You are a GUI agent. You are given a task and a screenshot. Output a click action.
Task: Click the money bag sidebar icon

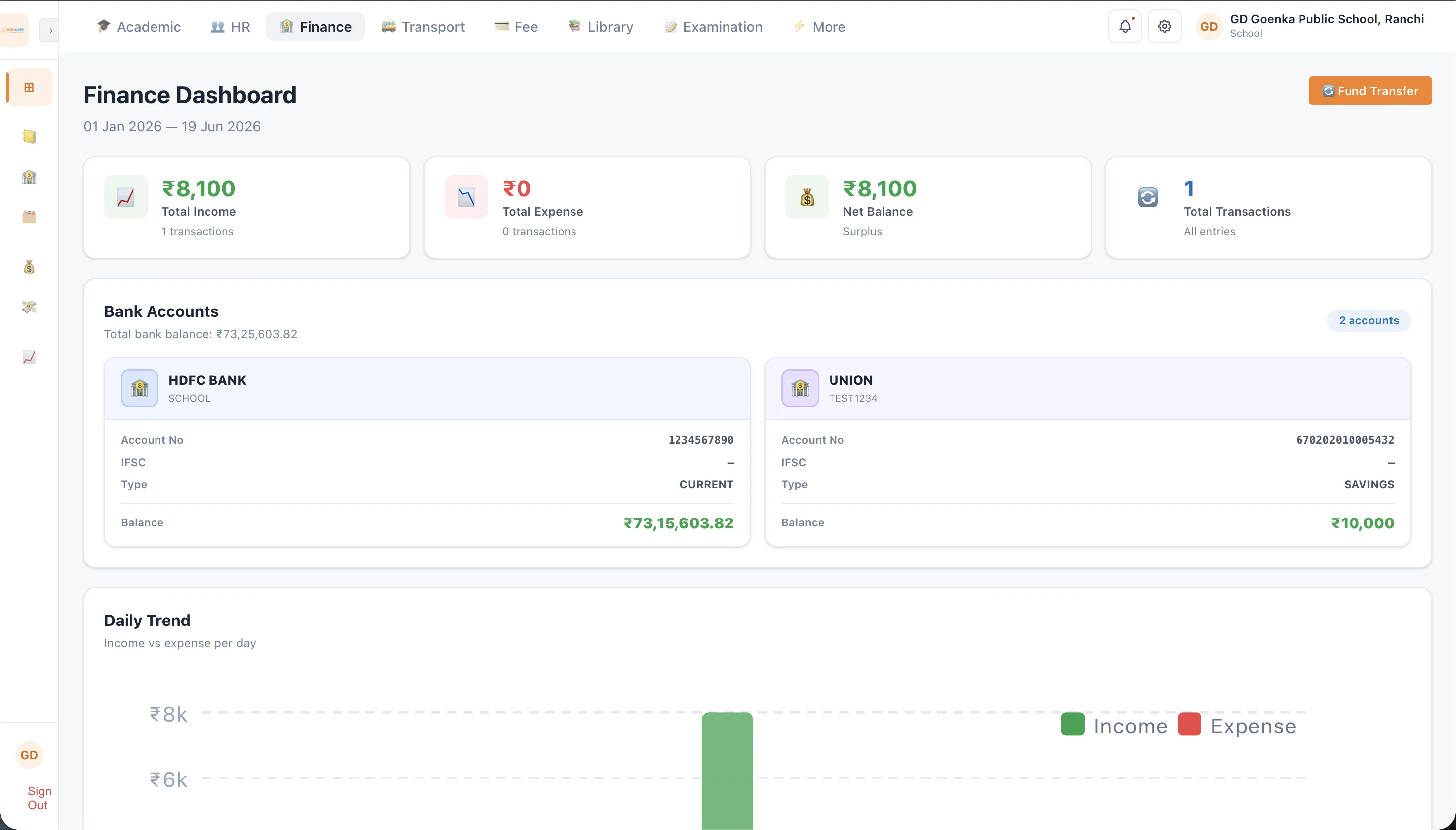click(x=29, y=267)
